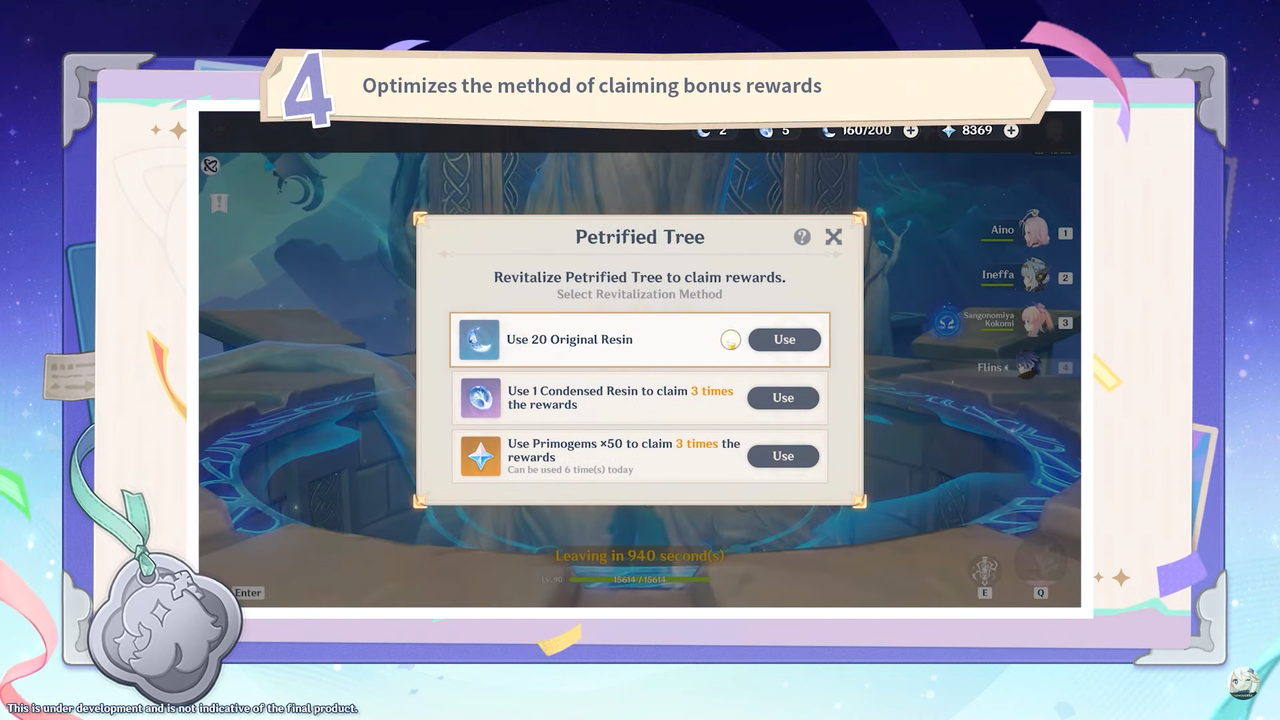The image size is (1280, 720).
Task: Click Kokomi's elemental burst ready icon
Action: click(946, 322)
